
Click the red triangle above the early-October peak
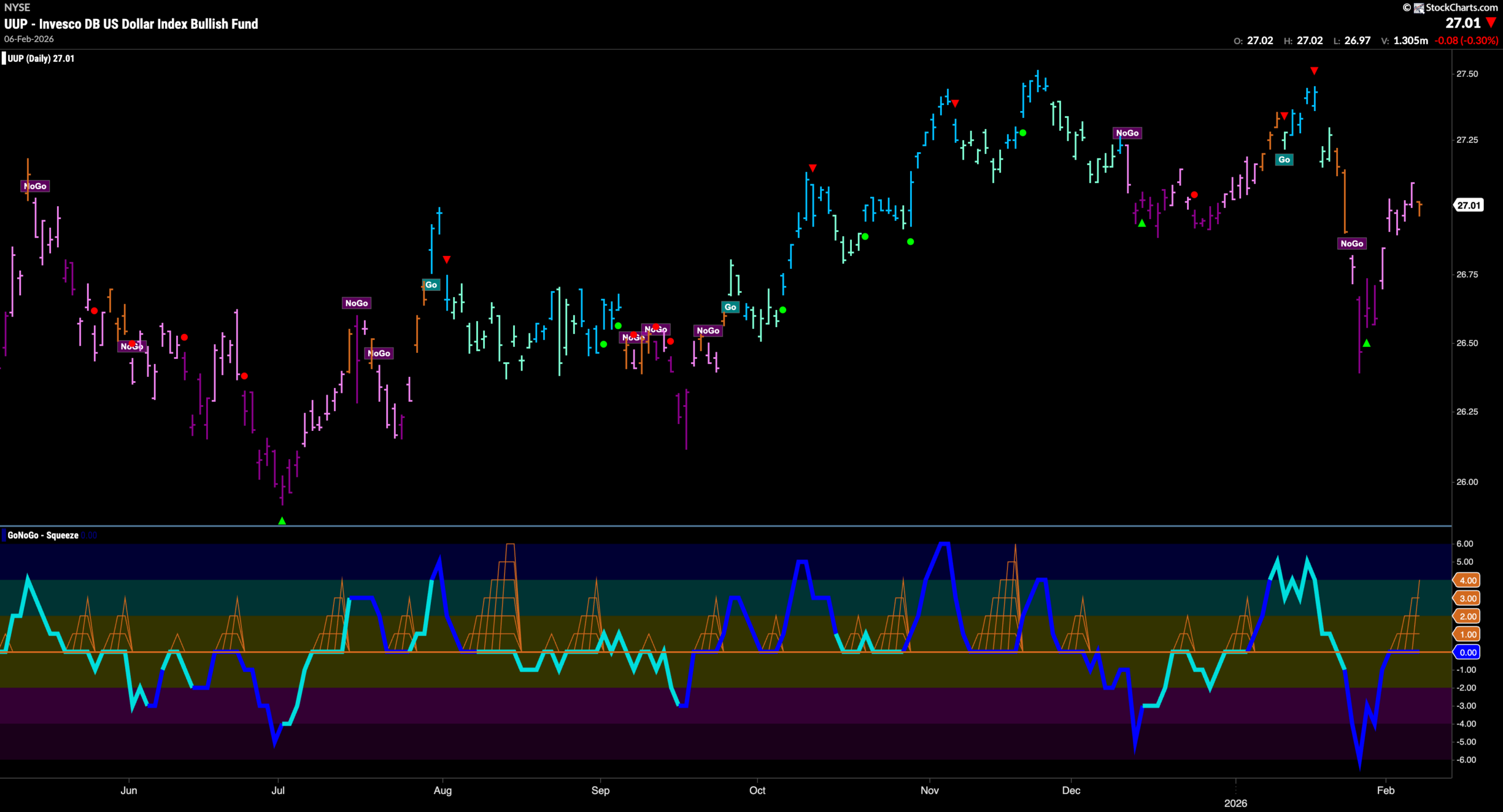pyautogui.click(x=813, y=169)
